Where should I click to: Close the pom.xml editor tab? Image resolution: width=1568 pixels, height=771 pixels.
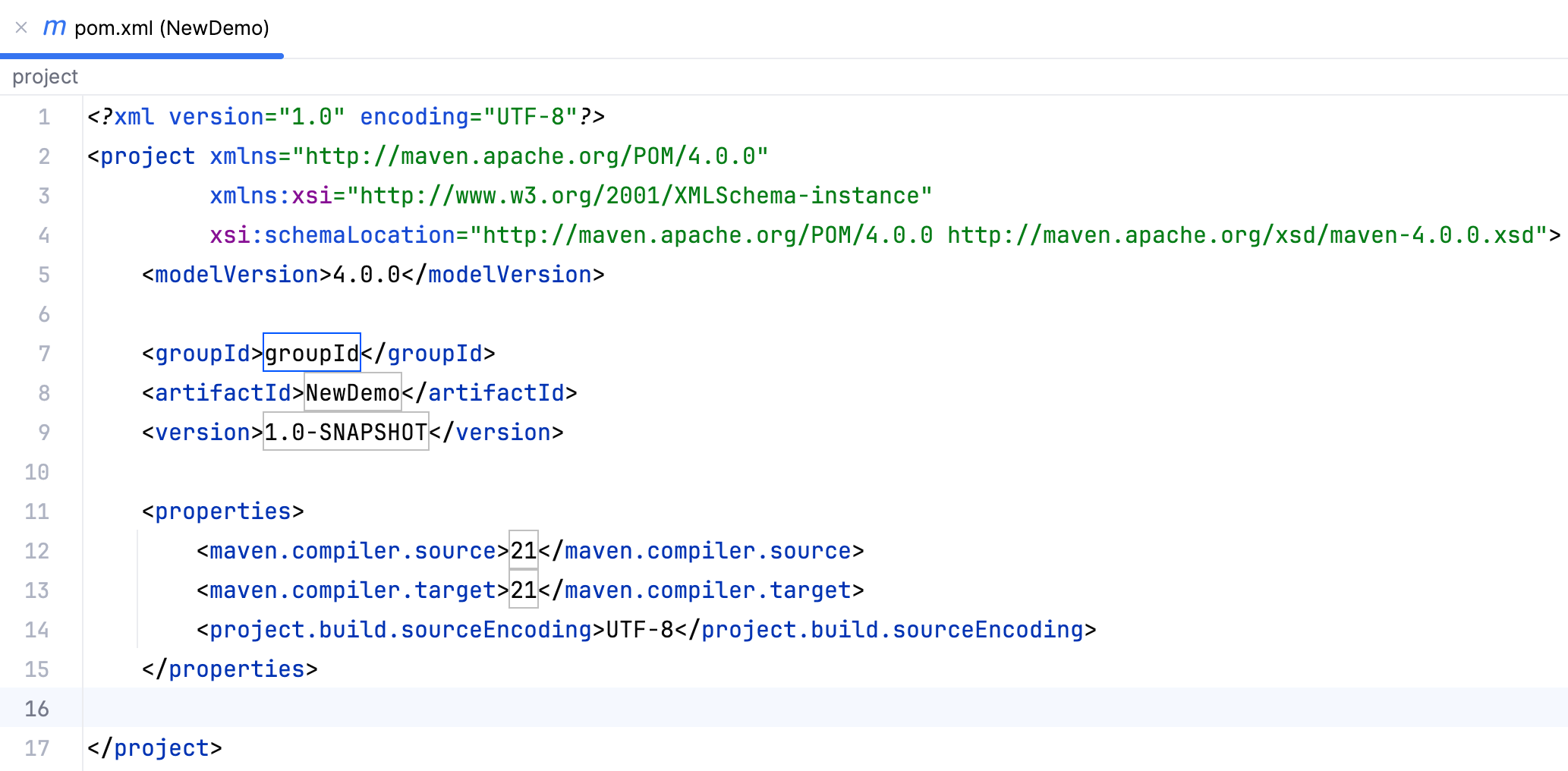tap(21, 28)
